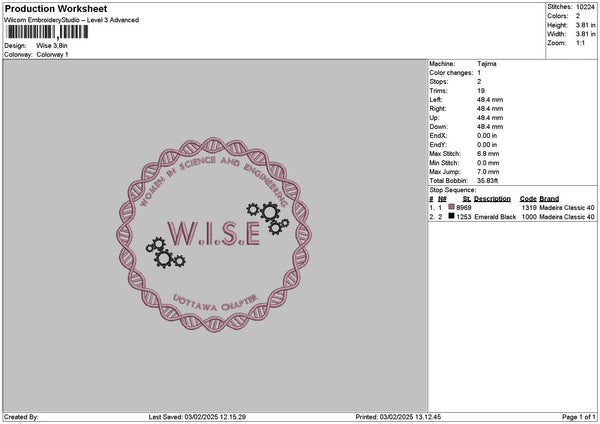Click the 'Brand' column header

pyautogui.click(x=549, y=199)
